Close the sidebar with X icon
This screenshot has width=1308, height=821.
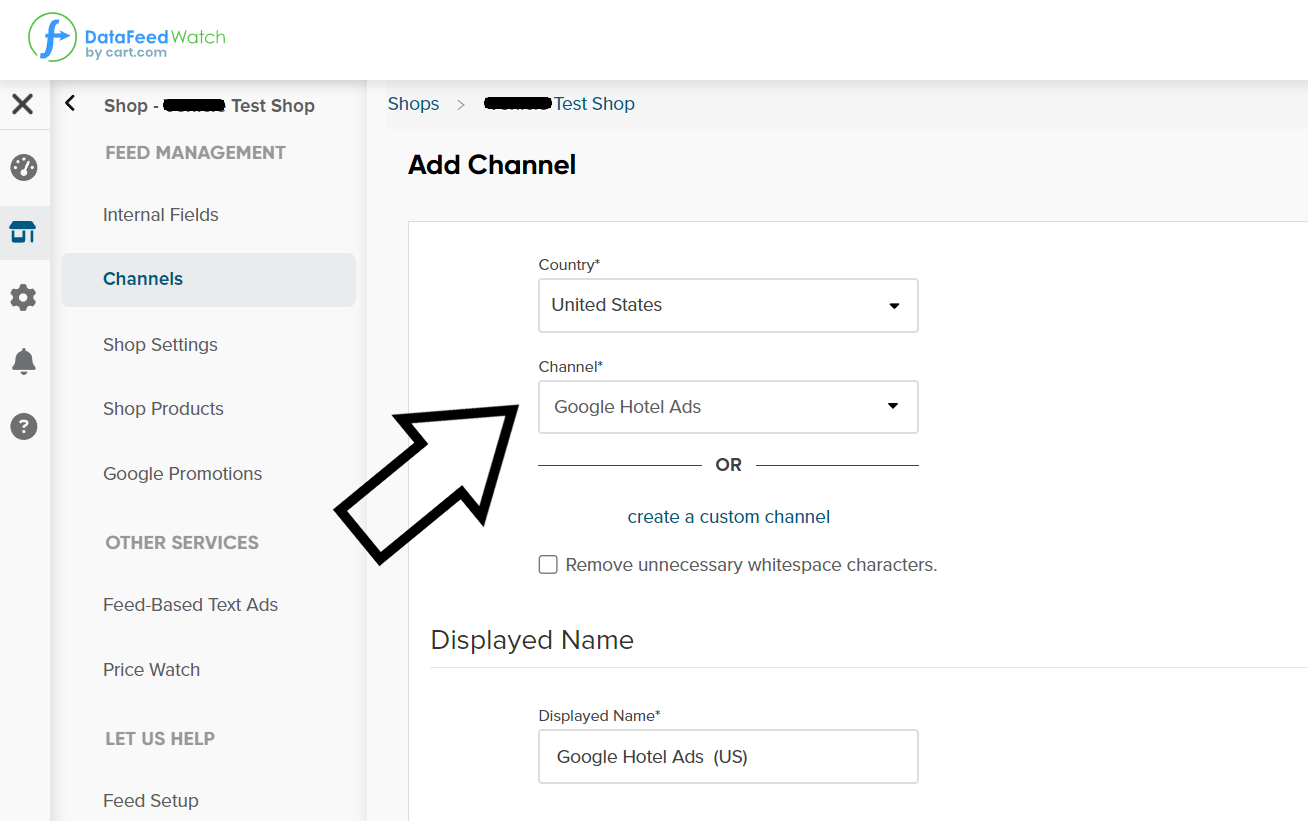point(23,104)
